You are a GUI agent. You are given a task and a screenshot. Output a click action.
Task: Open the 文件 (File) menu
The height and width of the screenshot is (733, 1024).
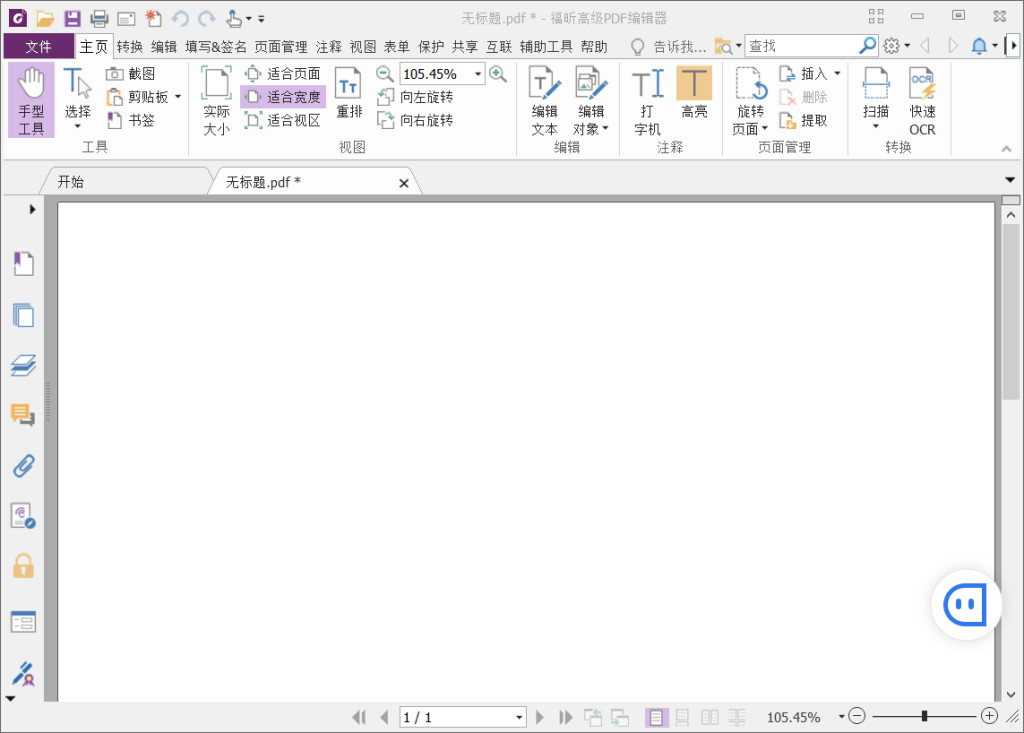pyautogui.click(x=37, y=45)
